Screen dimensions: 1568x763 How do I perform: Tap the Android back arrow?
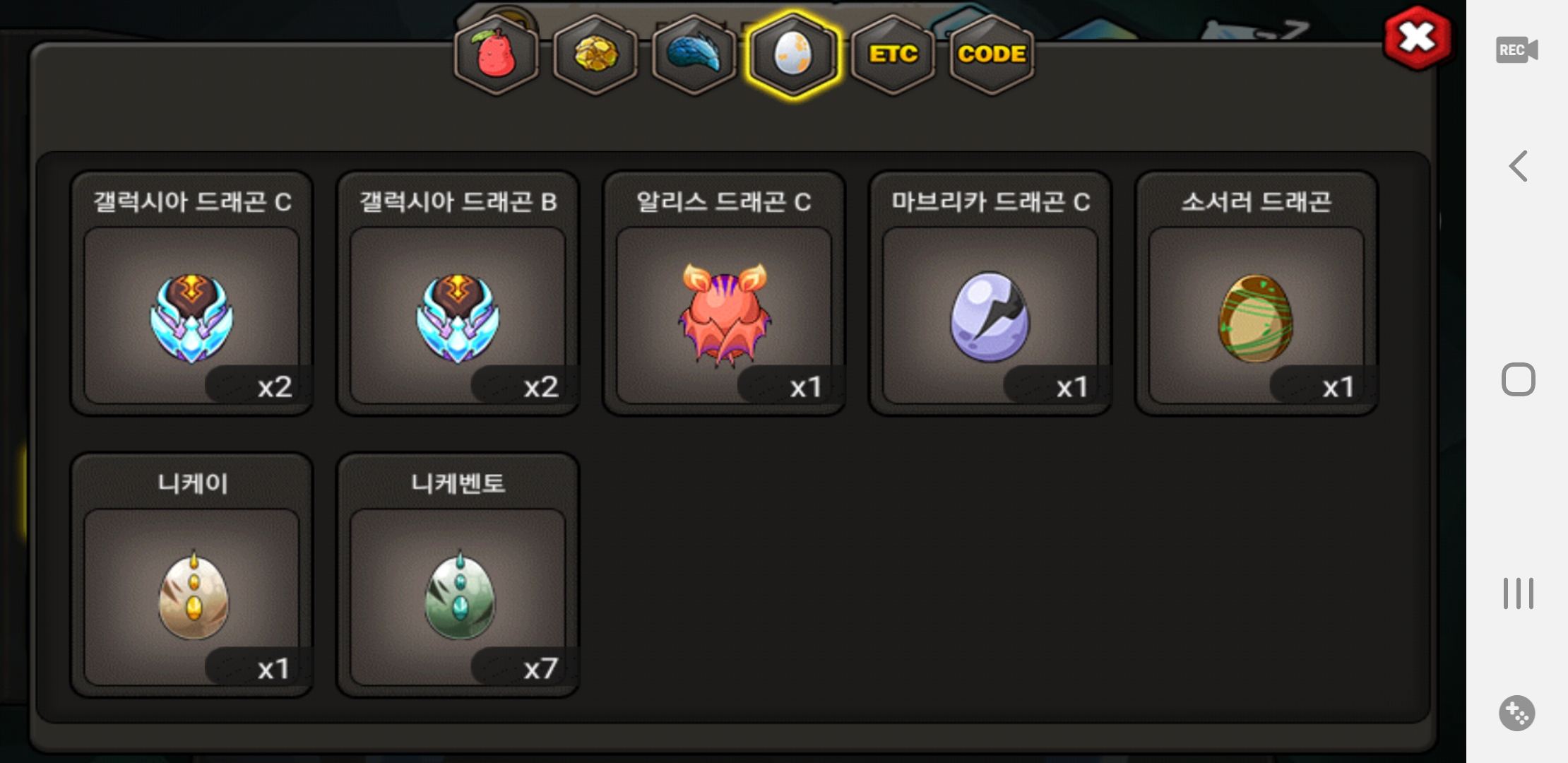(1518, 166)
